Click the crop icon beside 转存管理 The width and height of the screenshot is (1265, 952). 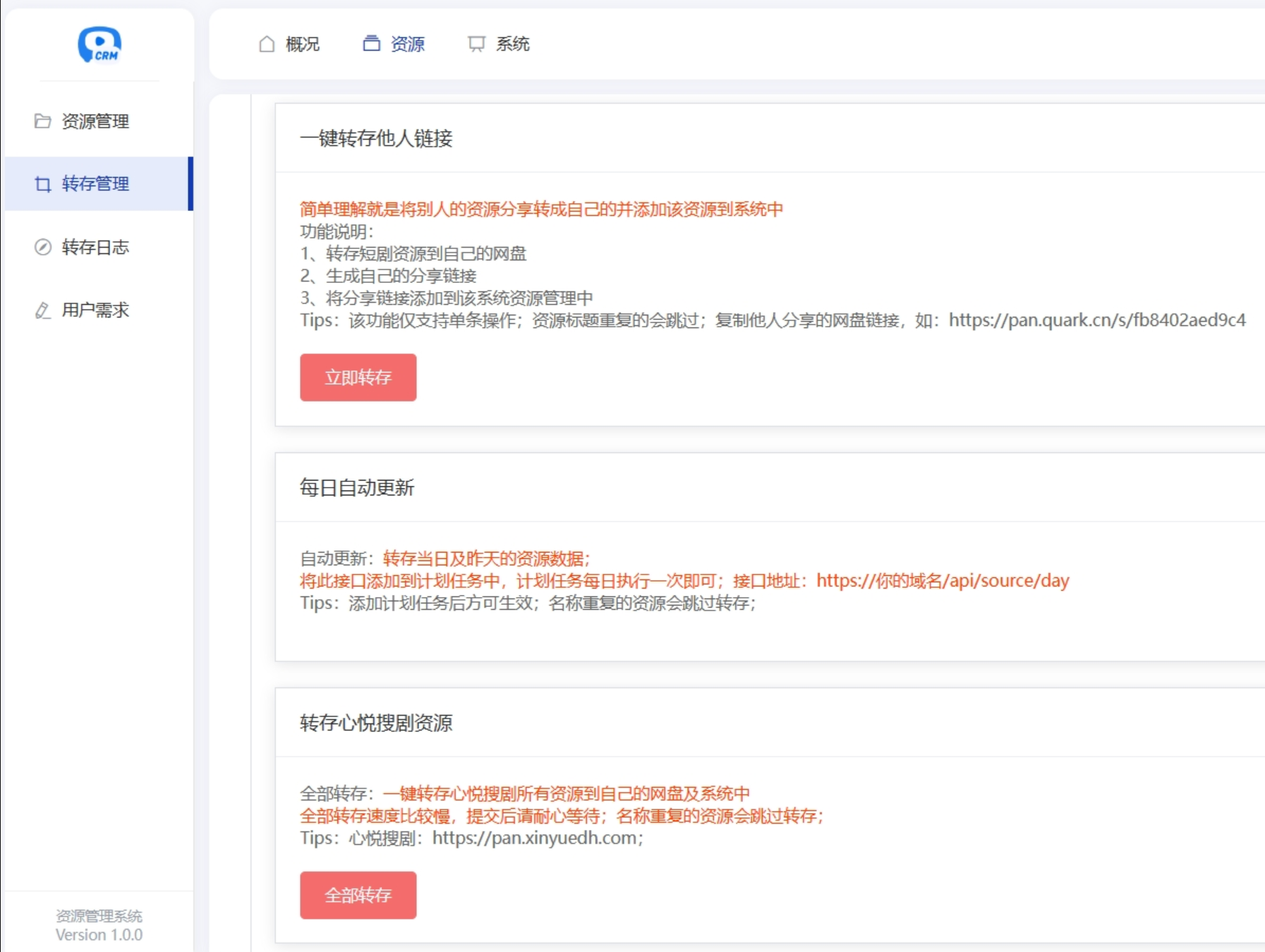coord(42,184)
